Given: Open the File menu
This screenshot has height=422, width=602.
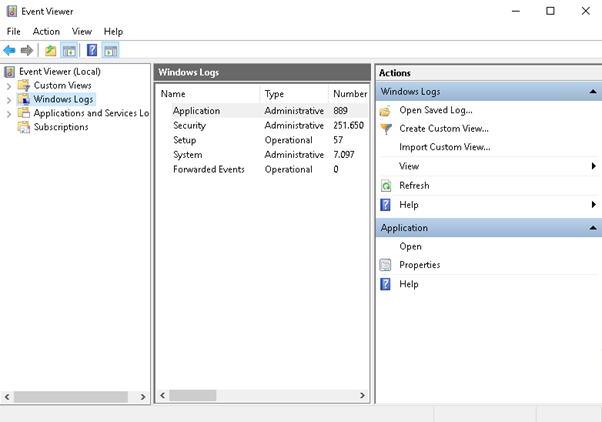Looking at the screenshot, I should tap(14, 31).
